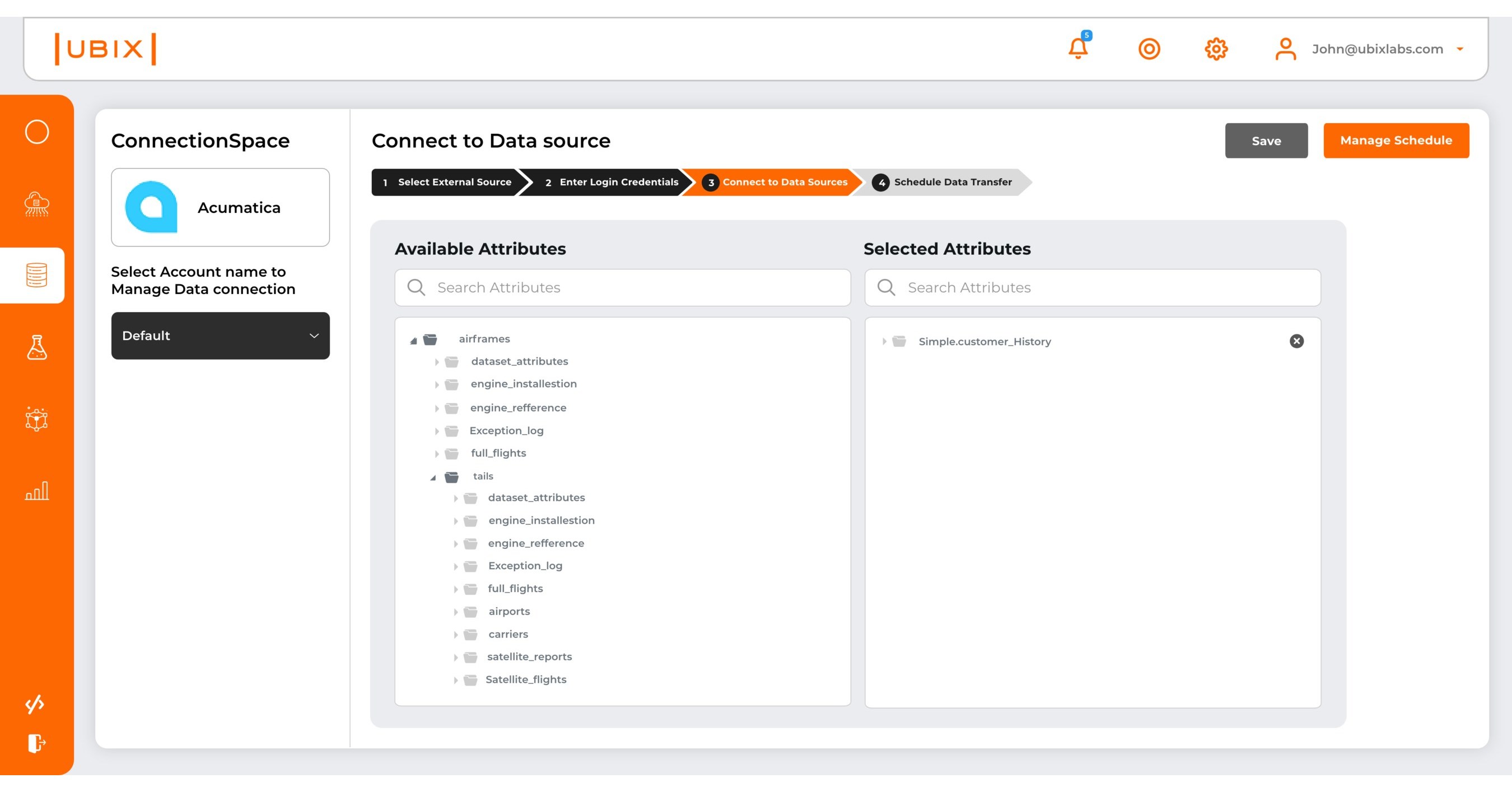Click the model network sidebar icon
The height and width of the screenshot is (792, 1512).
point(36,419)
